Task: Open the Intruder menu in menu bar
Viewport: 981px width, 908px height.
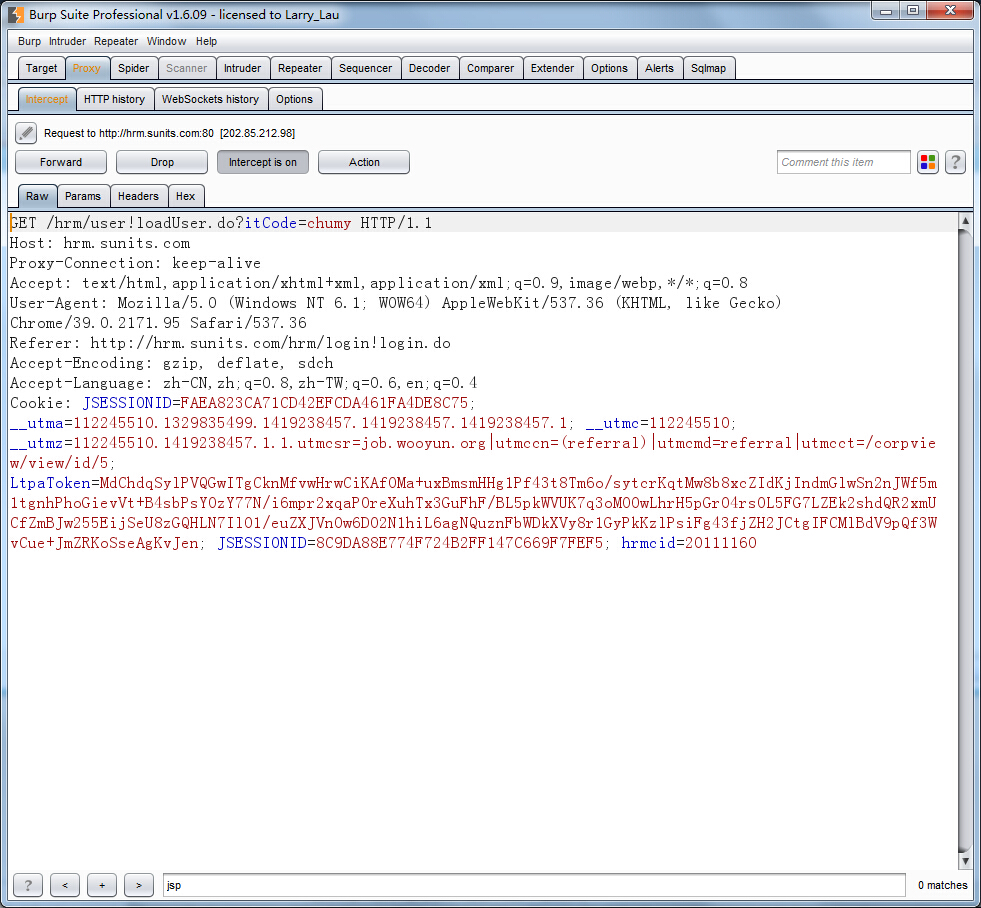Action: (x=68, y=41)
